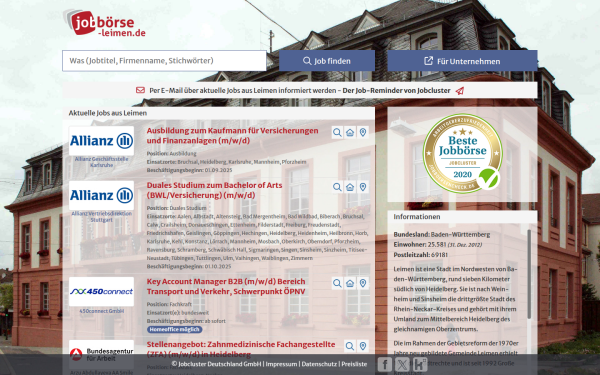Click the Informationen panel heading
This screenshot has width=600, height=375.
417,217
